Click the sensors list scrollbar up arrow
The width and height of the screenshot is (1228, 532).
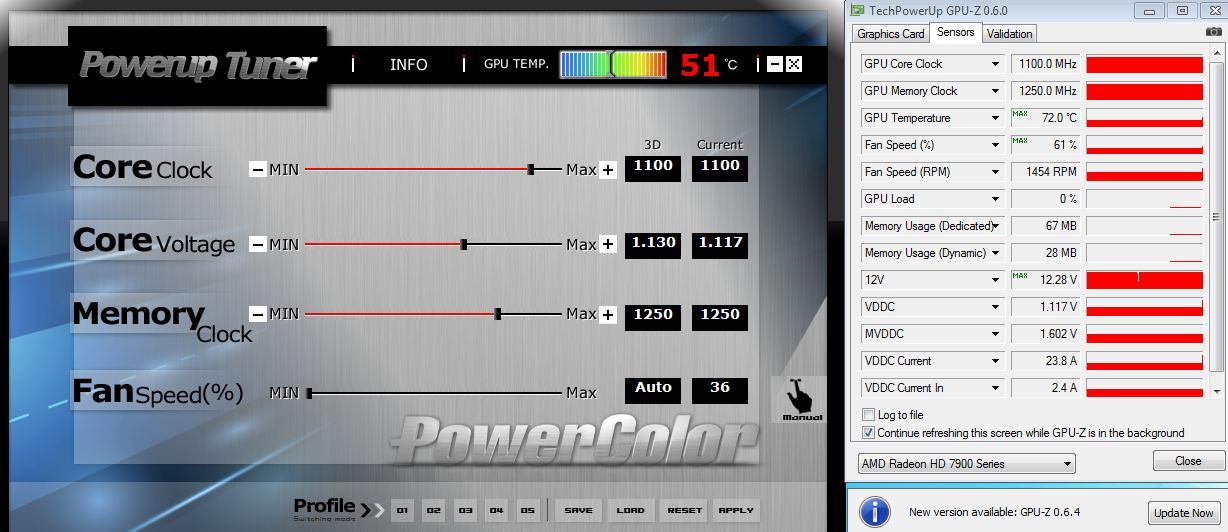coord(1217,53)
